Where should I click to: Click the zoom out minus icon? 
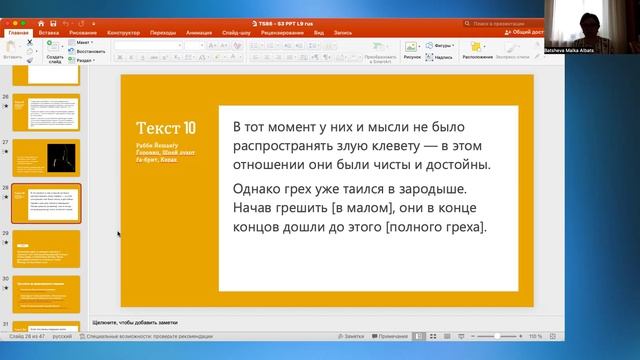[473, 336]
